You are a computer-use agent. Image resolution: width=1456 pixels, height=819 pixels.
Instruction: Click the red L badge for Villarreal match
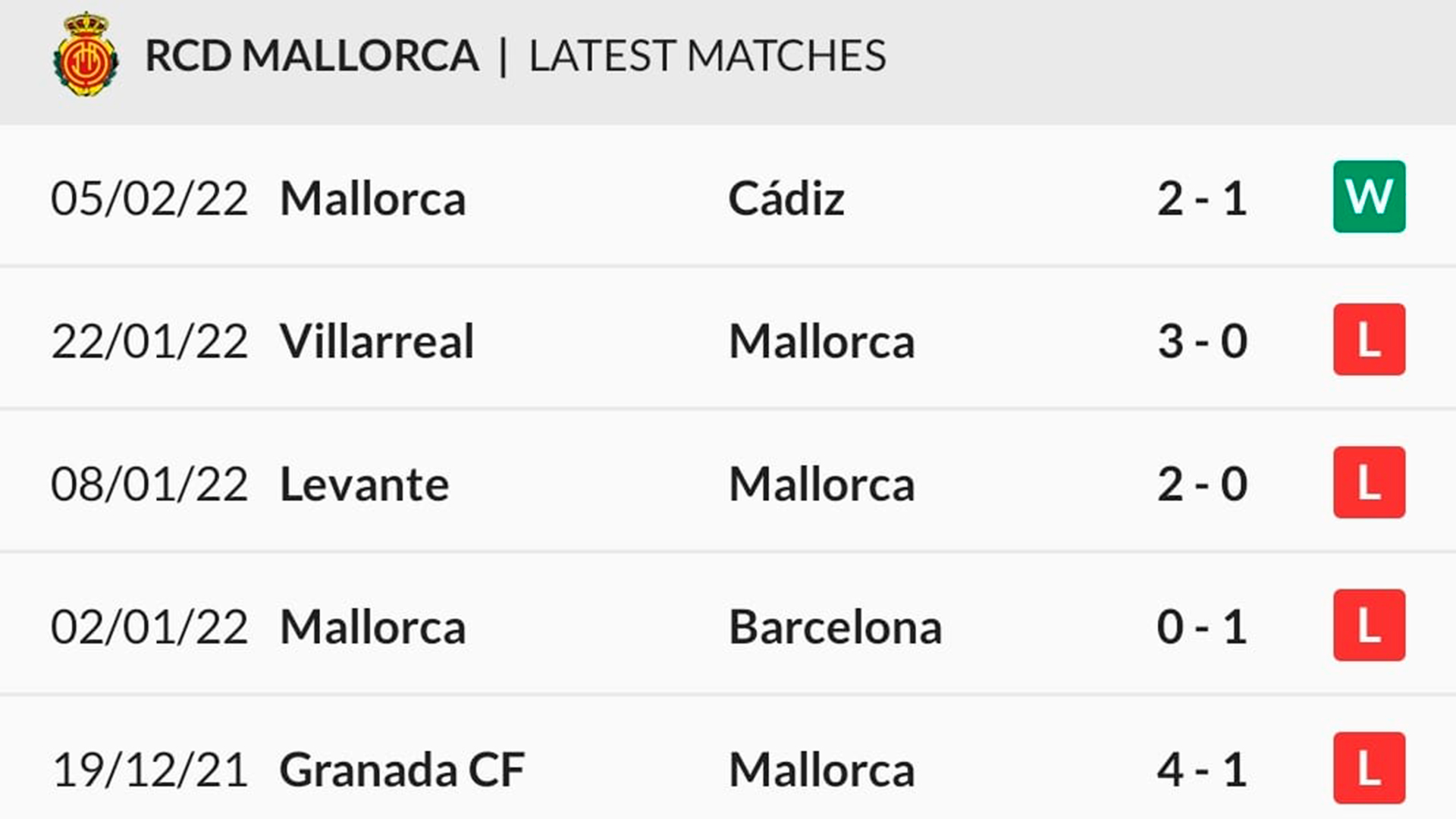[1369, 340]
